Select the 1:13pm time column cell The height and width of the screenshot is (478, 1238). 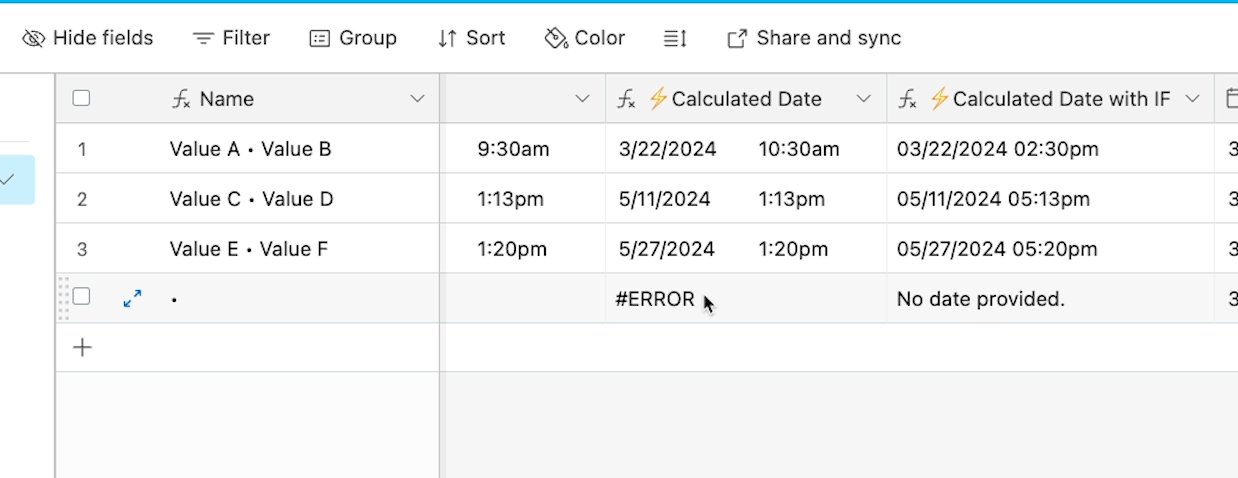point(523,199)
